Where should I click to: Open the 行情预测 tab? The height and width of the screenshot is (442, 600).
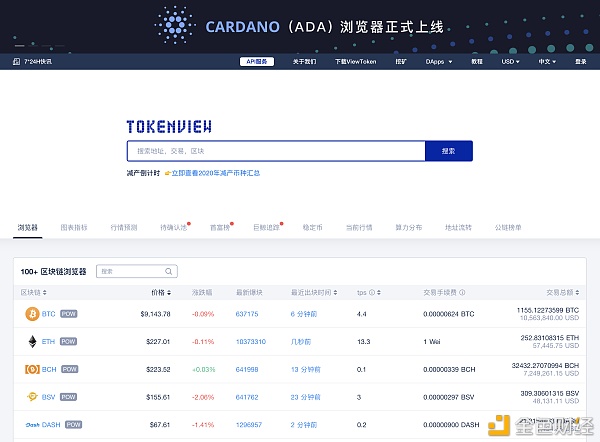pos(124,228)
